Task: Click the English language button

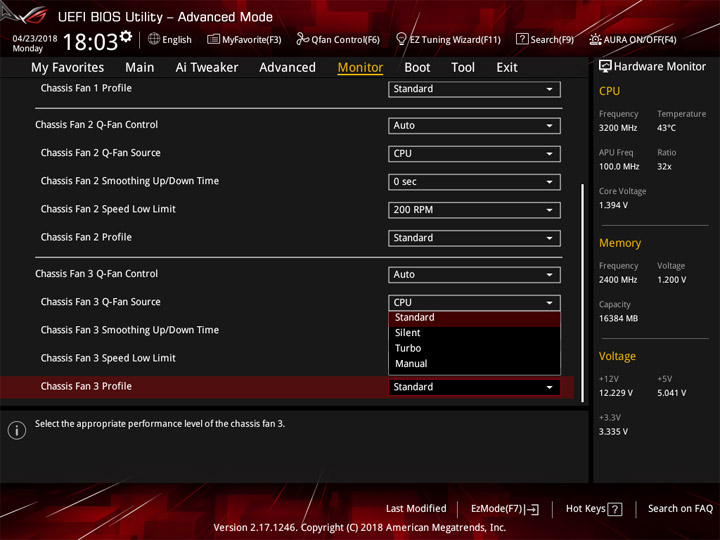Action: [x=177, y=40]
